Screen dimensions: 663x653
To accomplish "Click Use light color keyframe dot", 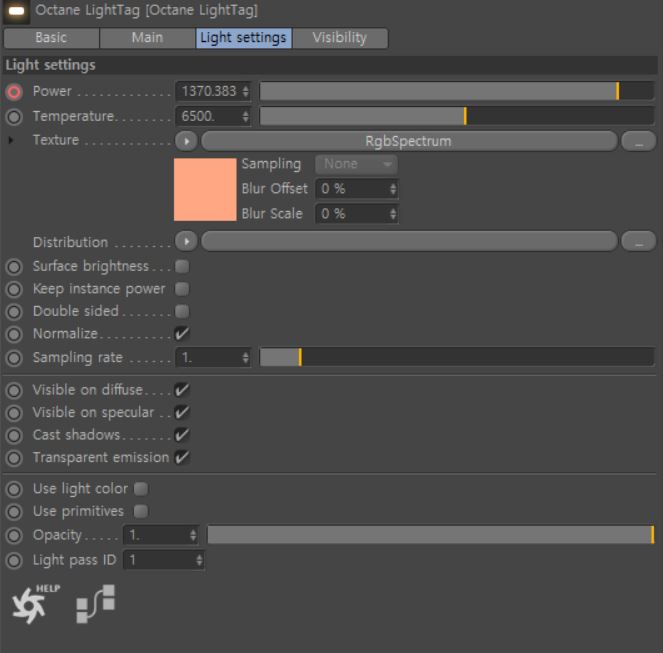I will [14, 489].
